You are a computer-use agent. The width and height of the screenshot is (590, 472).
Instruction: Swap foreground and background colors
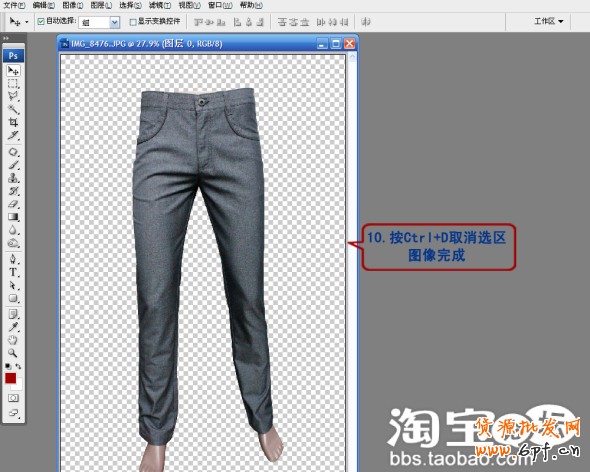[18, 366]
